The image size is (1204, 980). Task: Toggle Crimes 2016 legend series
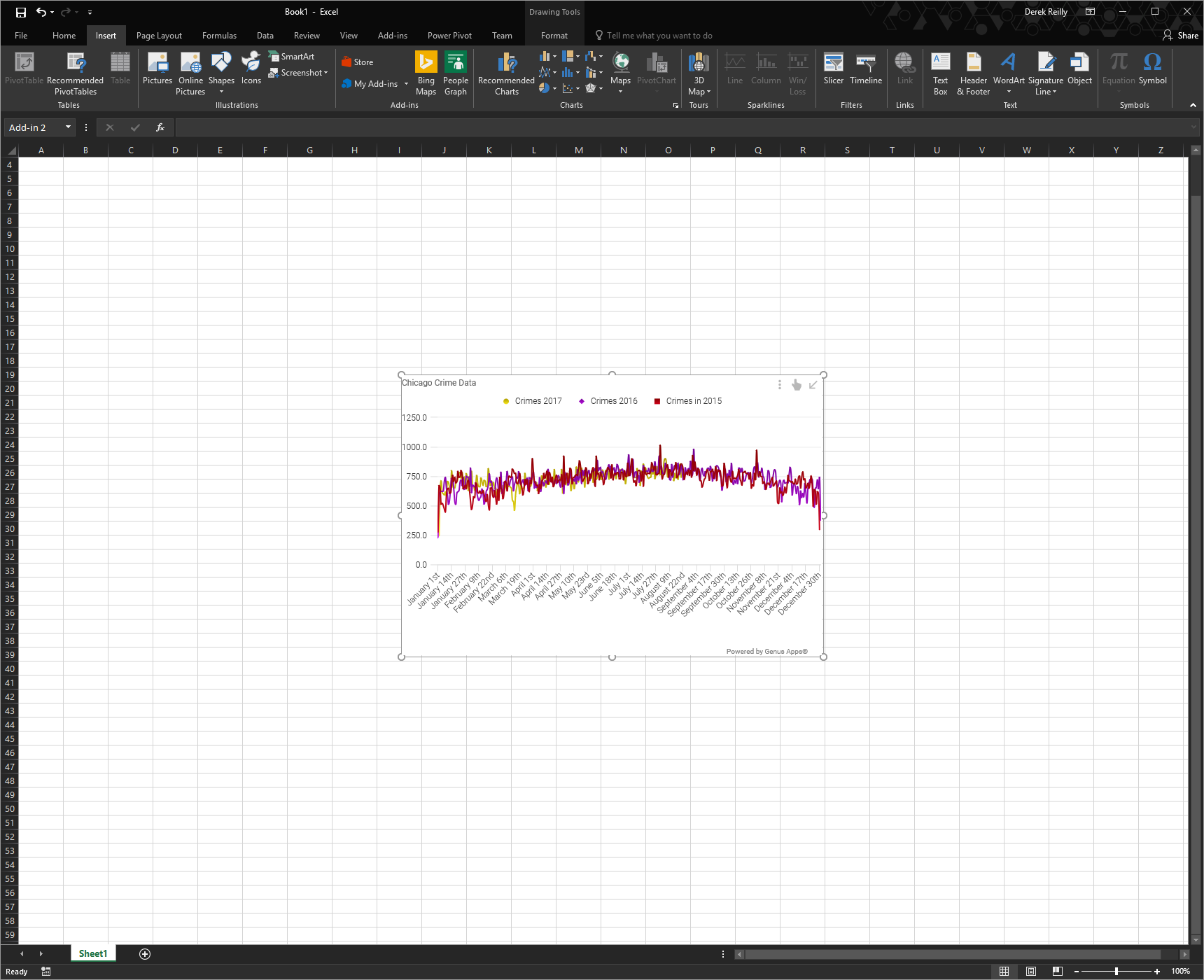[608, 401]
